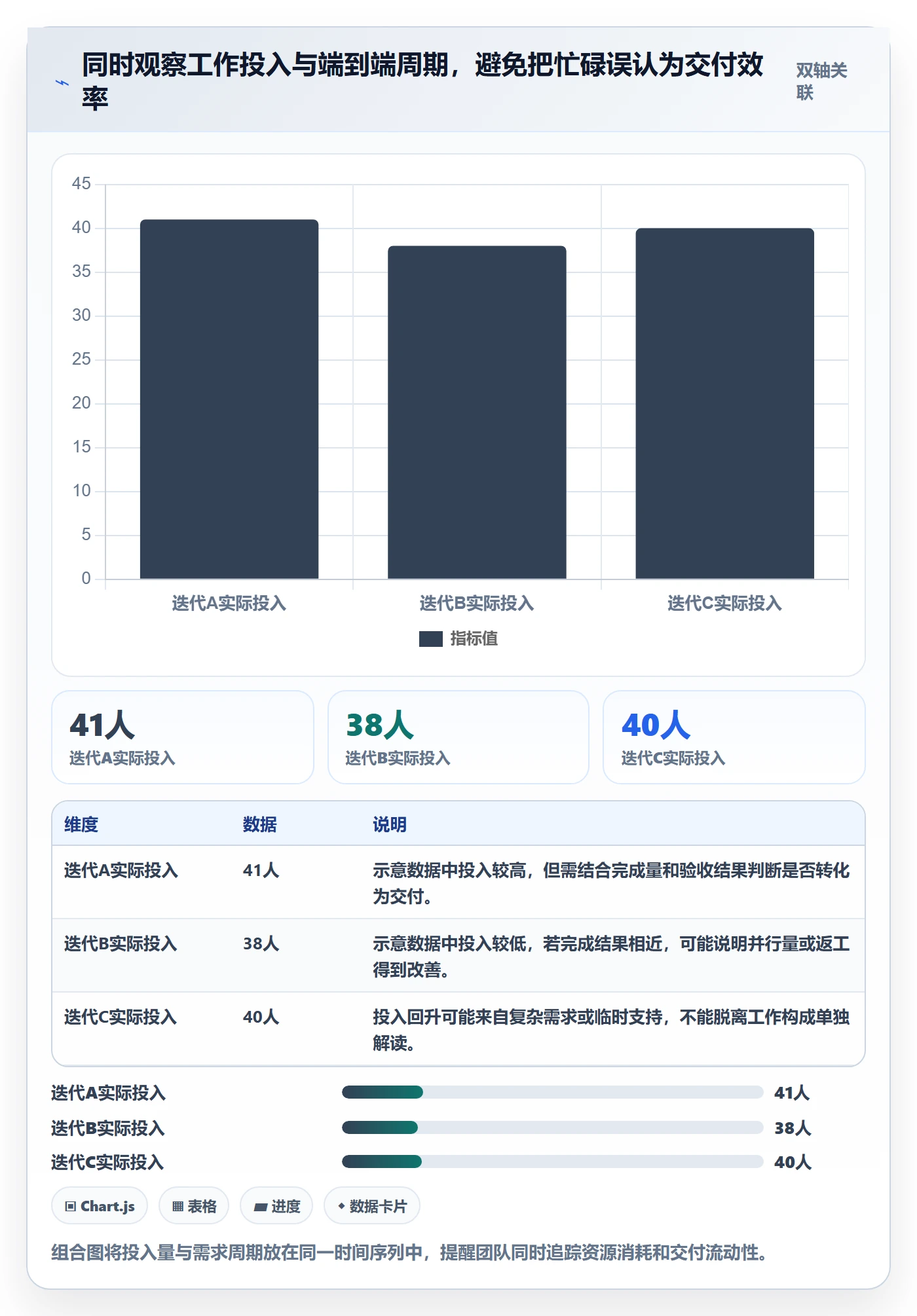Click the 45 y-axis tick label

point(81,183)
